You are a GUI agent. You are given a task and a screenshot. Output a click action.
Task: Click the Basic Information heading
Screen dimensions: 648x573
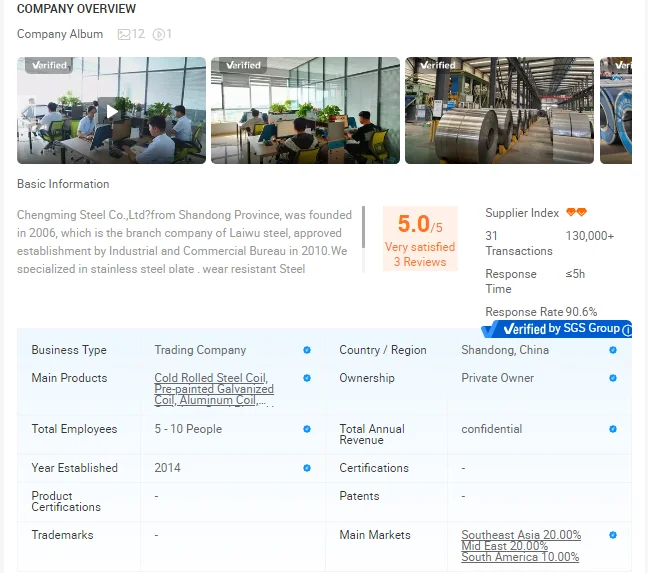tap(63, 184)
